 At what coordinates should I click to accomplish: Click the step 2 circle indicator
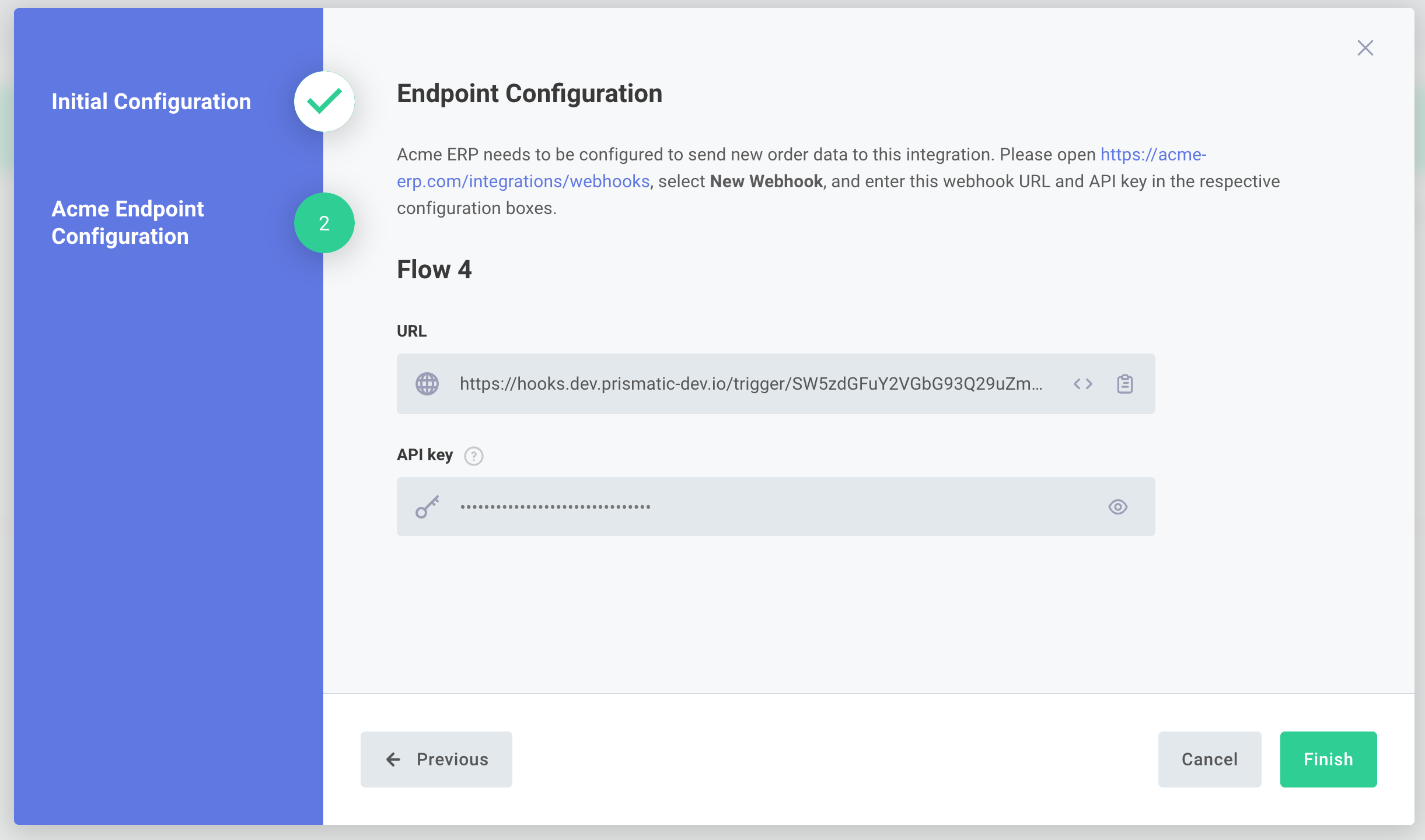pos(324,222)
